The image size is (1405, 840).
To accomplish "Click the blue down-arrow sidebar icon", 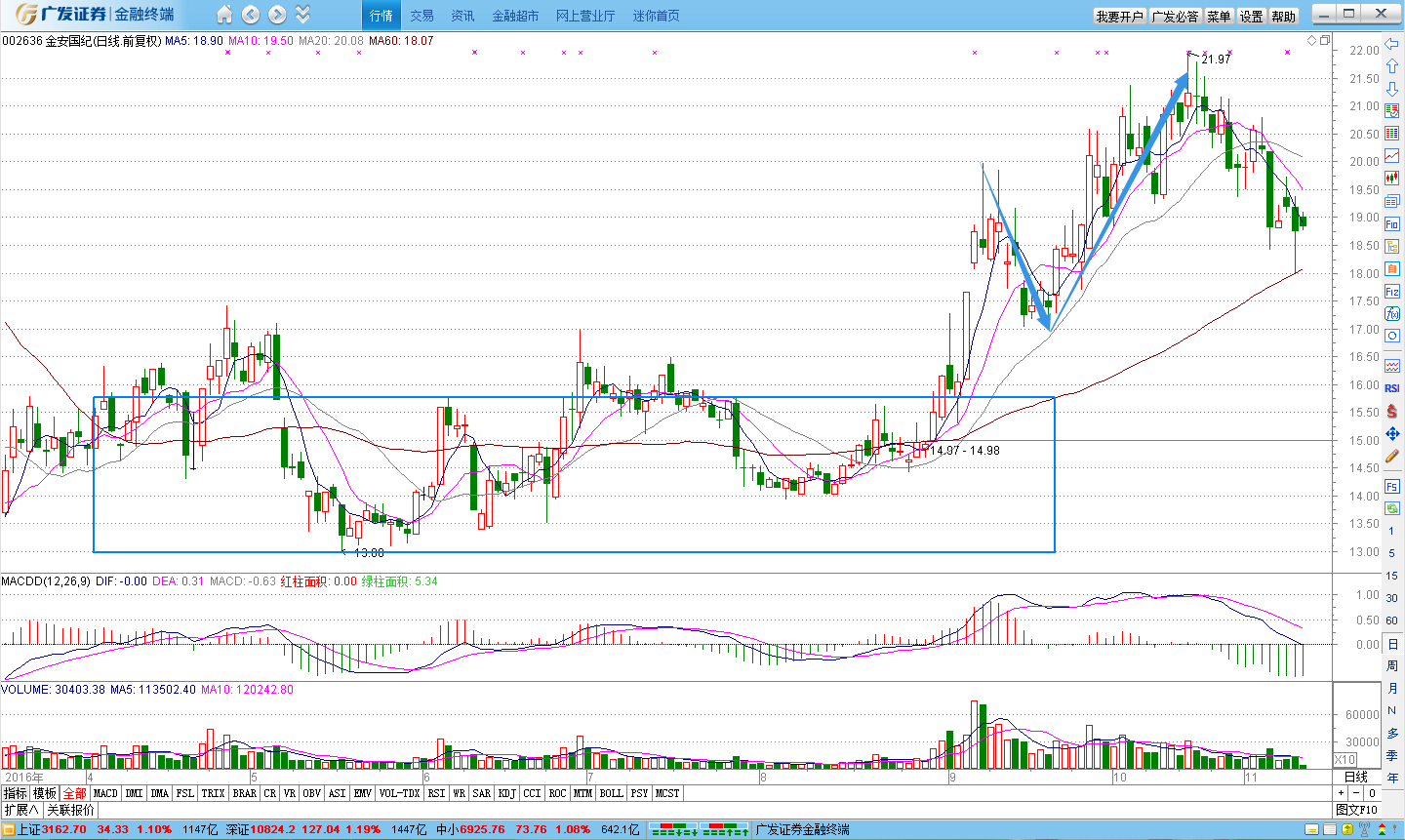I will pyautogui.click(x=1392, y=88).
